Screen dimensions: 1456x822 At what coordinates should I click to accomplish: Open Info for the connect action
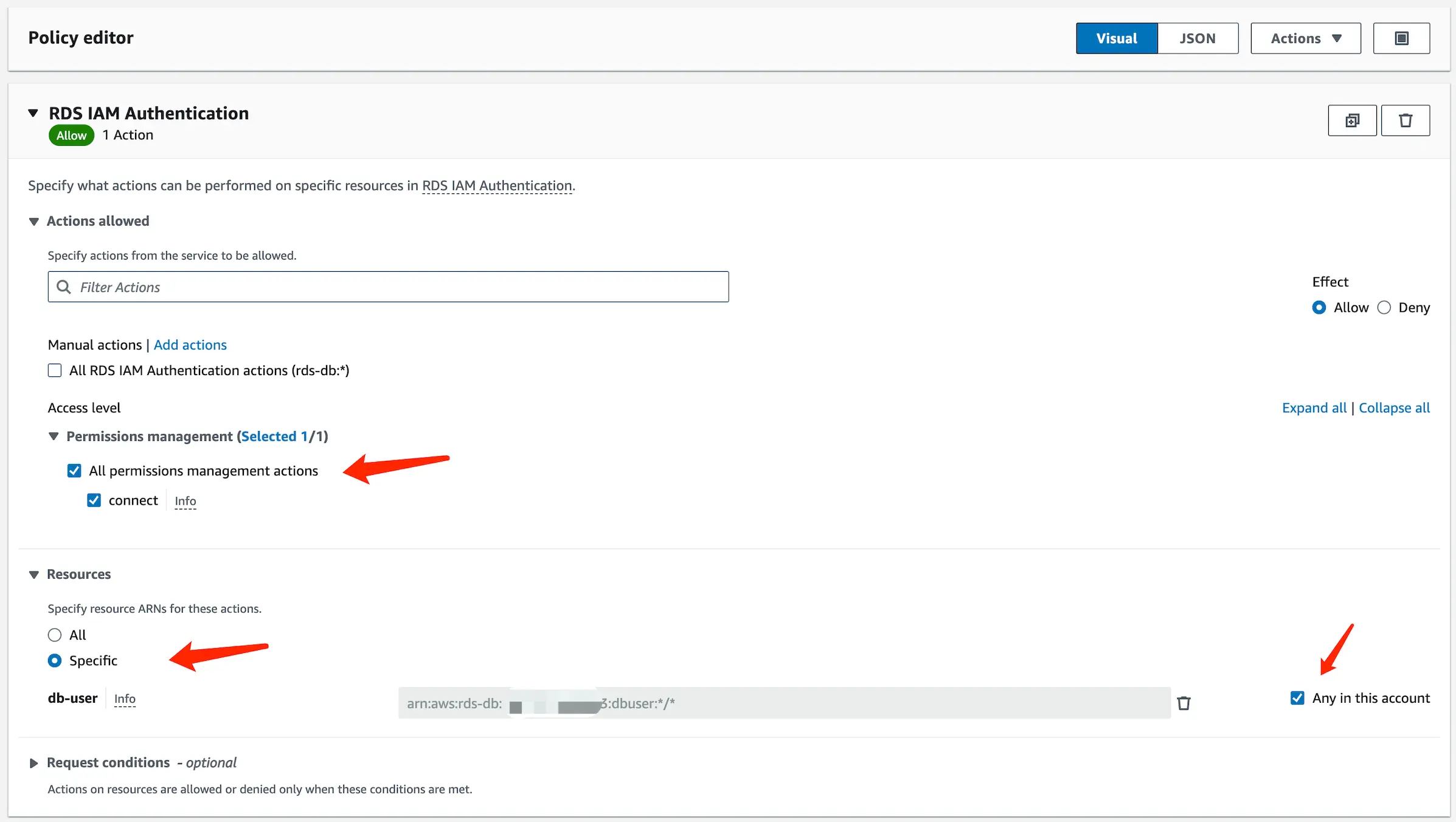(x=185, y=501)
